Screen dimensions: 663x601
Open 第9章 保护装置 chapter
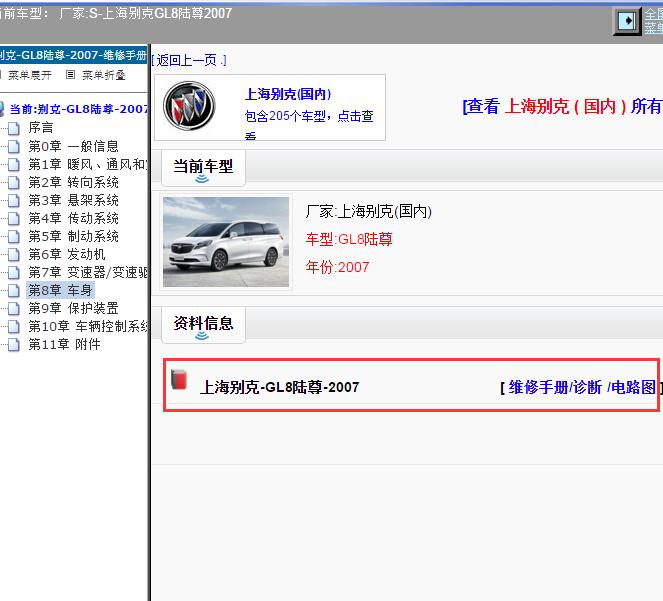(x=74, y=308)
